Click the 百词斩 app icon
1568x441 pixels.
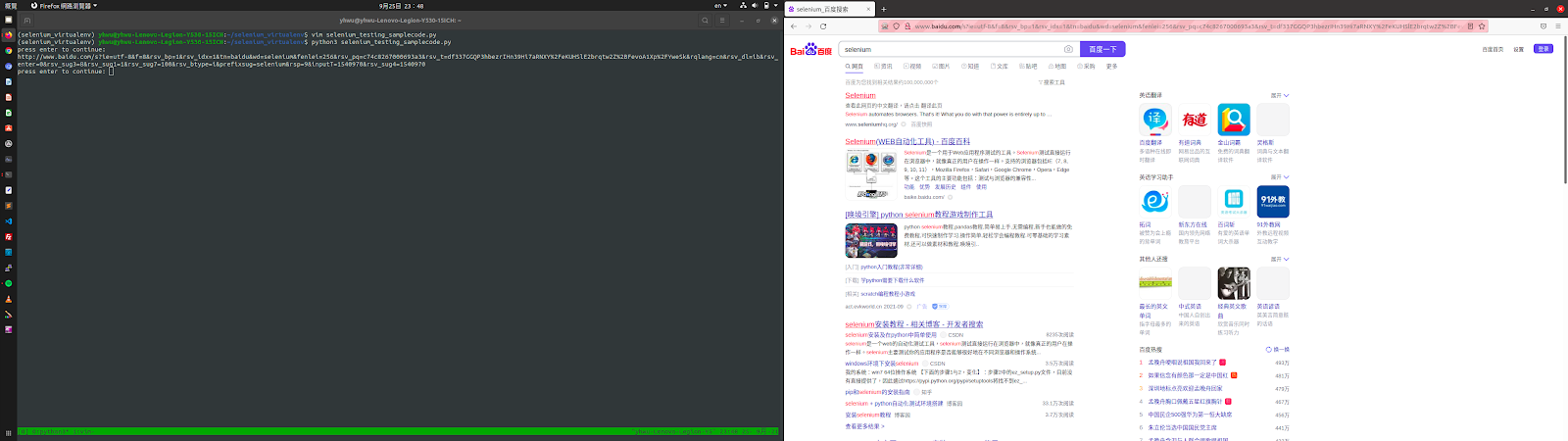point(1234,202)
